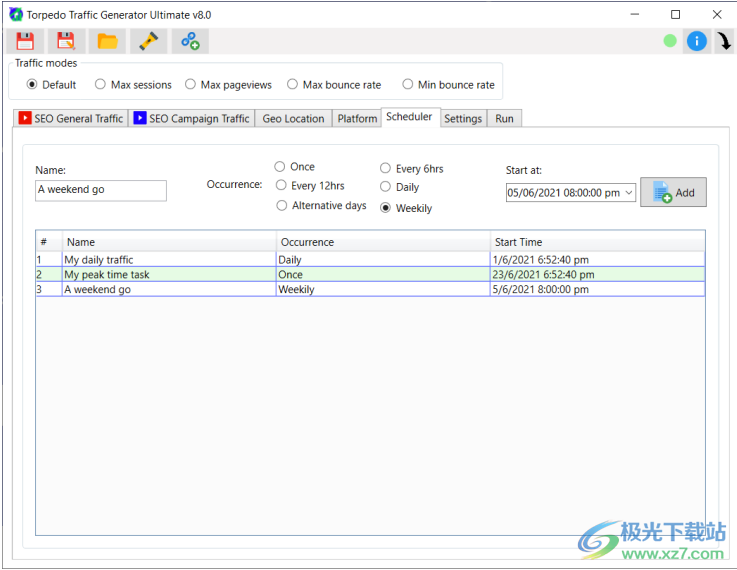
Task: Select Min bounce rate mode
Action: click(x=449, y=85)
